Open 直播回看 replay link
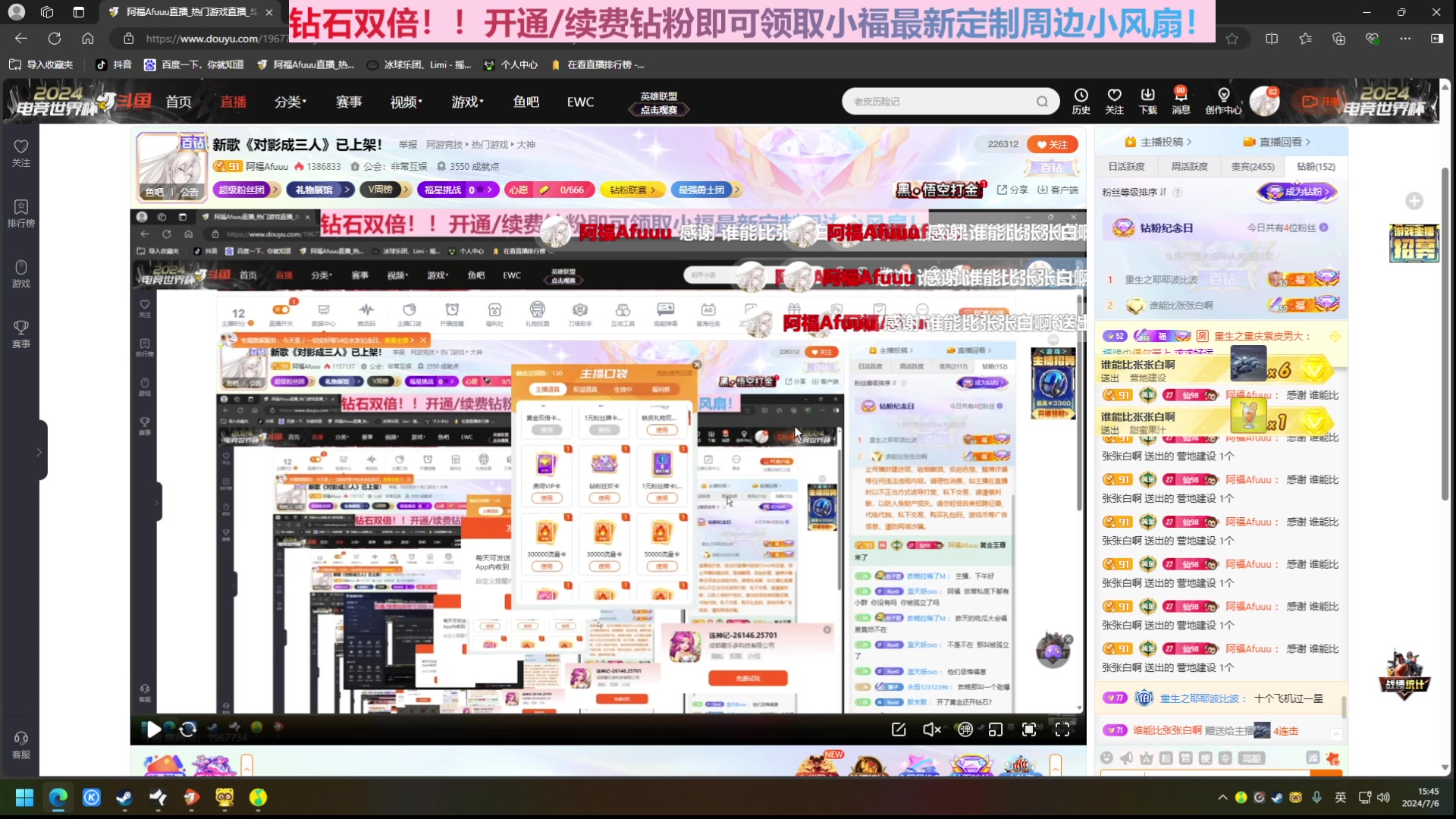Screen dimensions: 1456x819 [x=1277, y=142]
